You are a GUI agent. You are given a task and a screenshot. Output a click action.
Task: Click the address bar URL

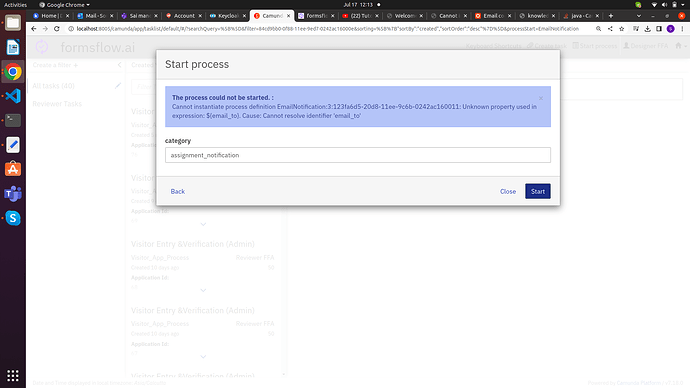327,29
